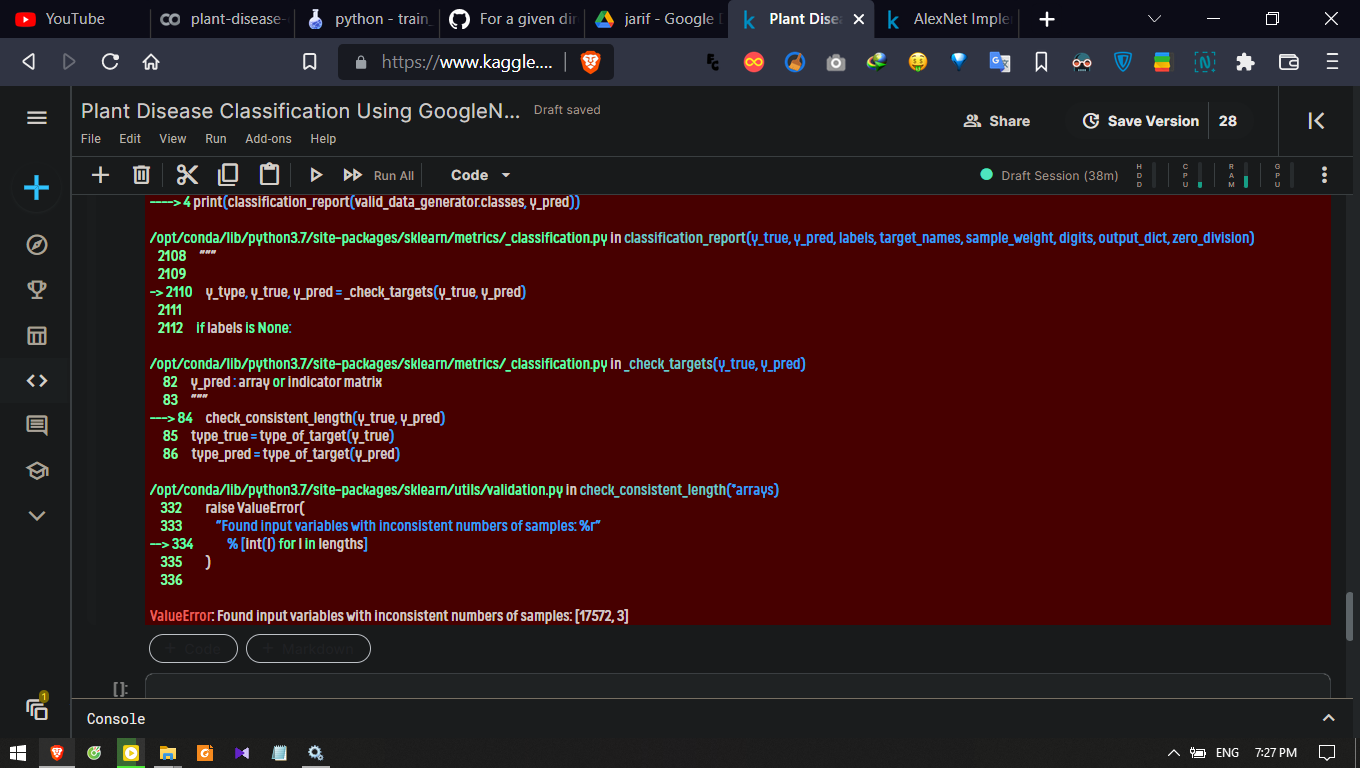Open the Add-ons menu
Image resolution: width=1360 pixels, height=768 pixels.
[269, 139]
